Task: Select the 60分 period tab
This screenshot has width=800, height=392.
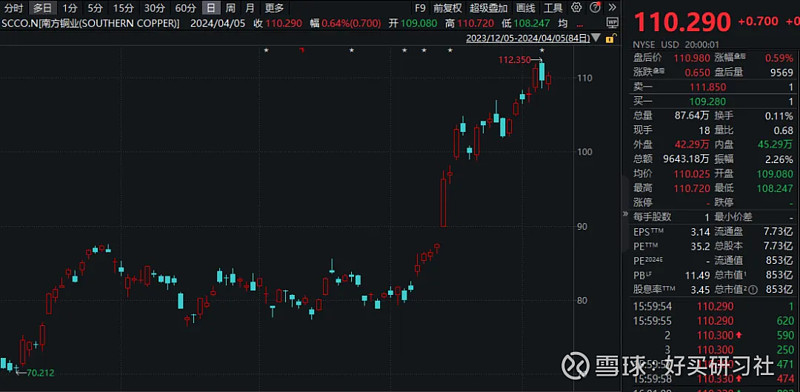Action: (x=185, y=8)
